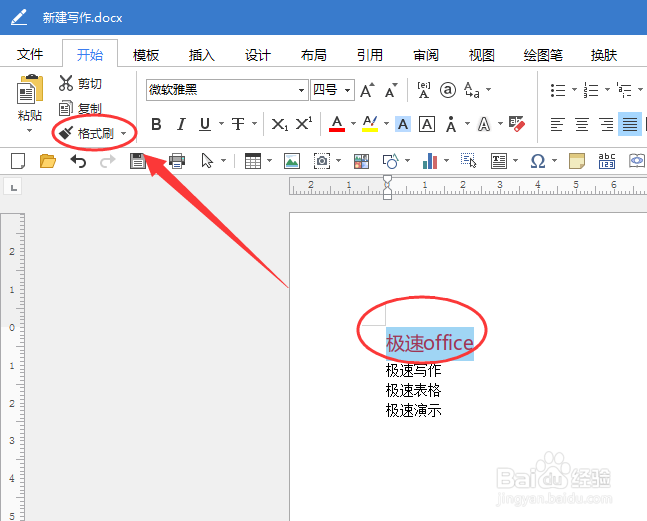Align text left
The height and width of the screenshot is (521, 647).
557,124
